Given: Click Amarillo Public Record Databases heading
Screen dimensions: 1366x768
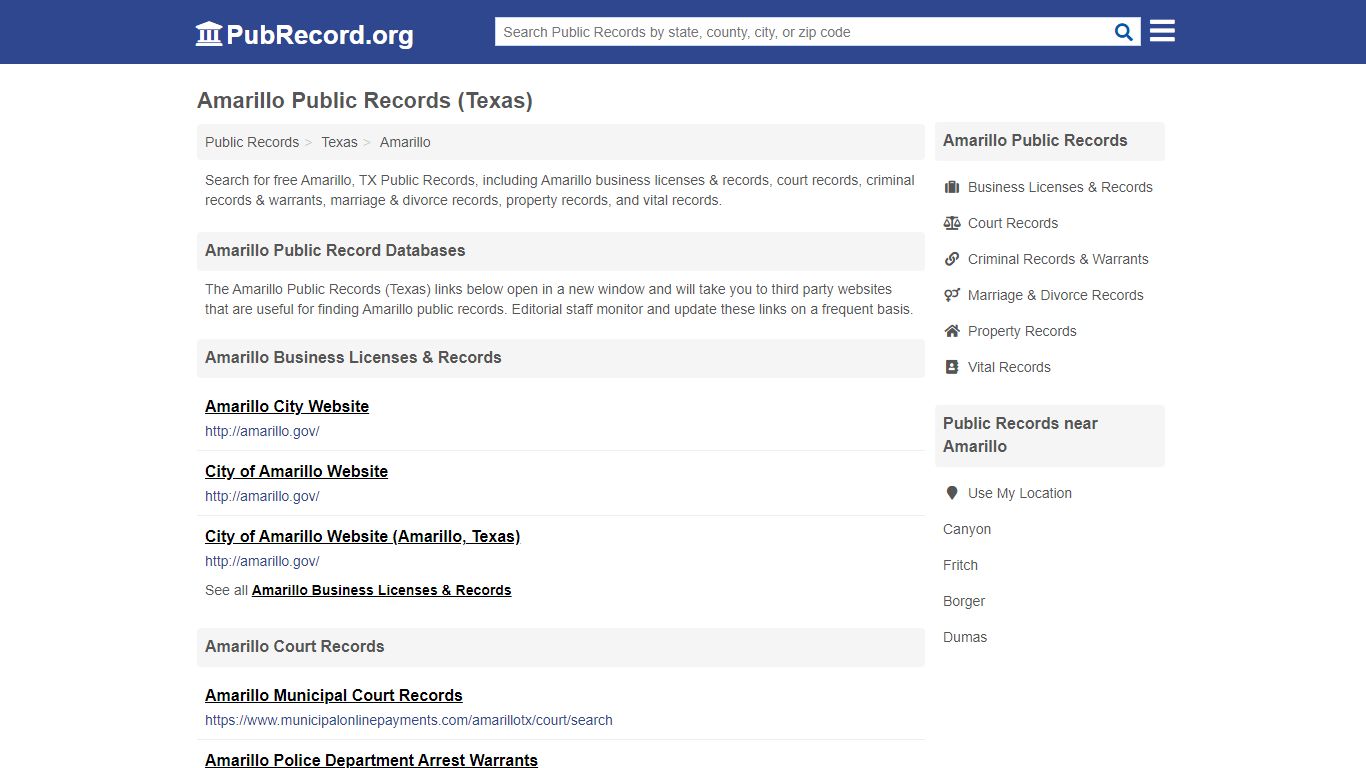Looking at the screenshot, I should click(335, 250).
